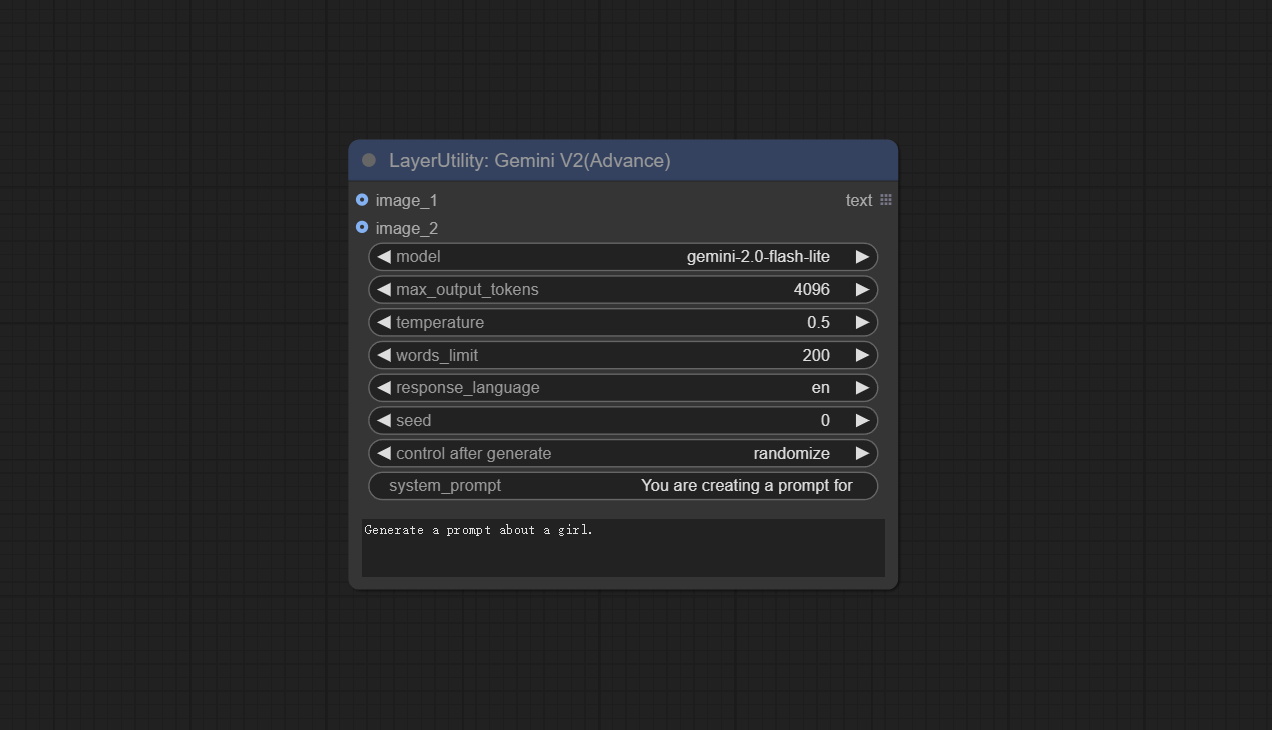Decrease max_output_tokens with left arrow

(x=384, y=290)
